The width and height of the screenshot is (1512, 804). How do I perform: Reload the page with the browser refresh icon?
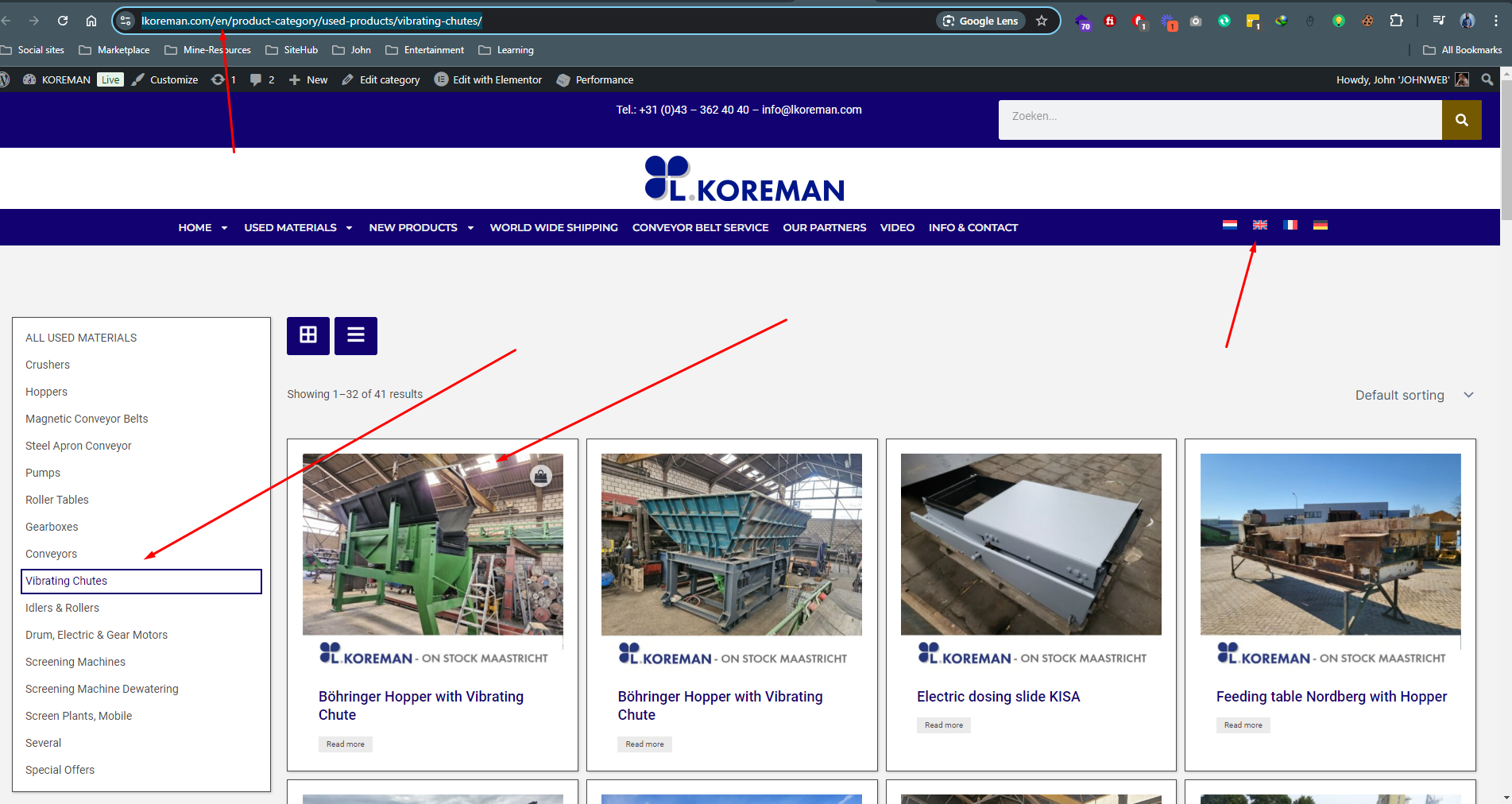click(63, 21)
